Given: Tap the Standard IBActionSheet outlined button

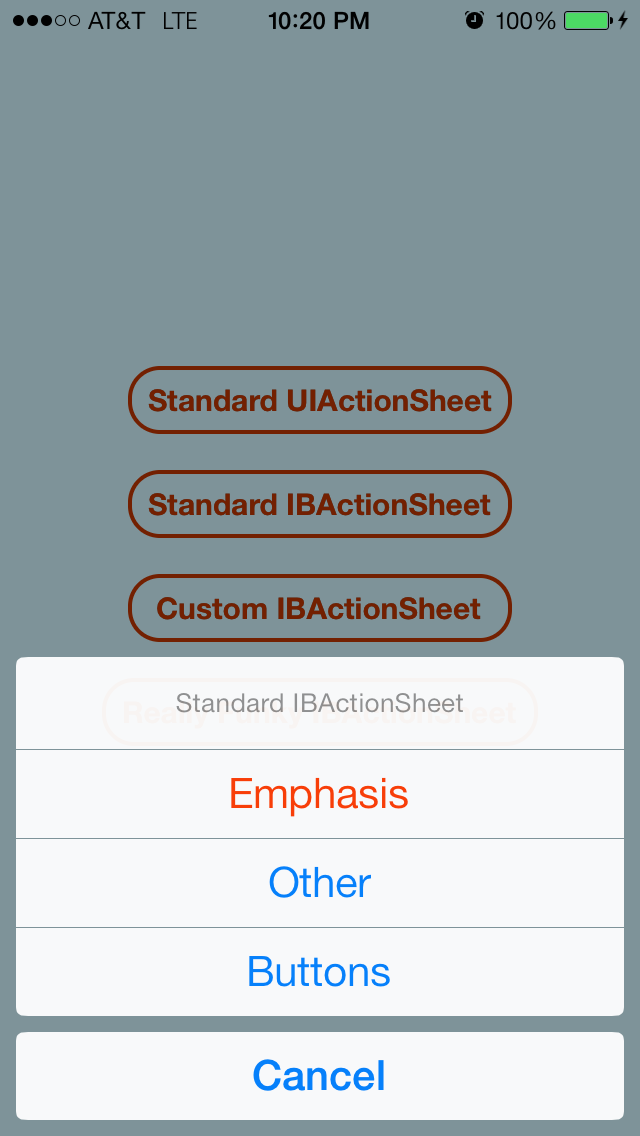Looking at the screenshot, I should pyautogui.click(x=320, y=504).
